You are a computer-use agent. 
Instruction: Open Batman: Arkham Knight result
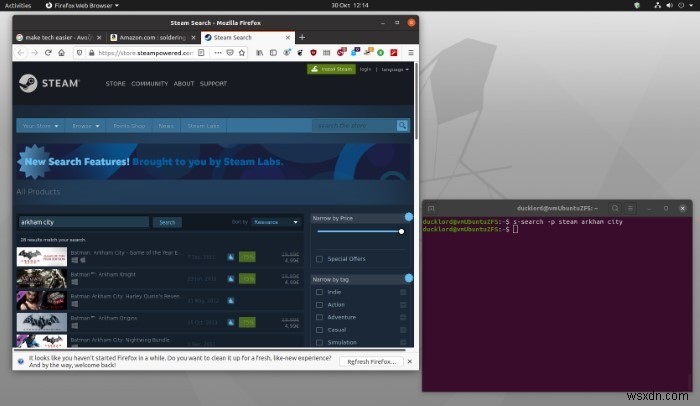[160, 279]
